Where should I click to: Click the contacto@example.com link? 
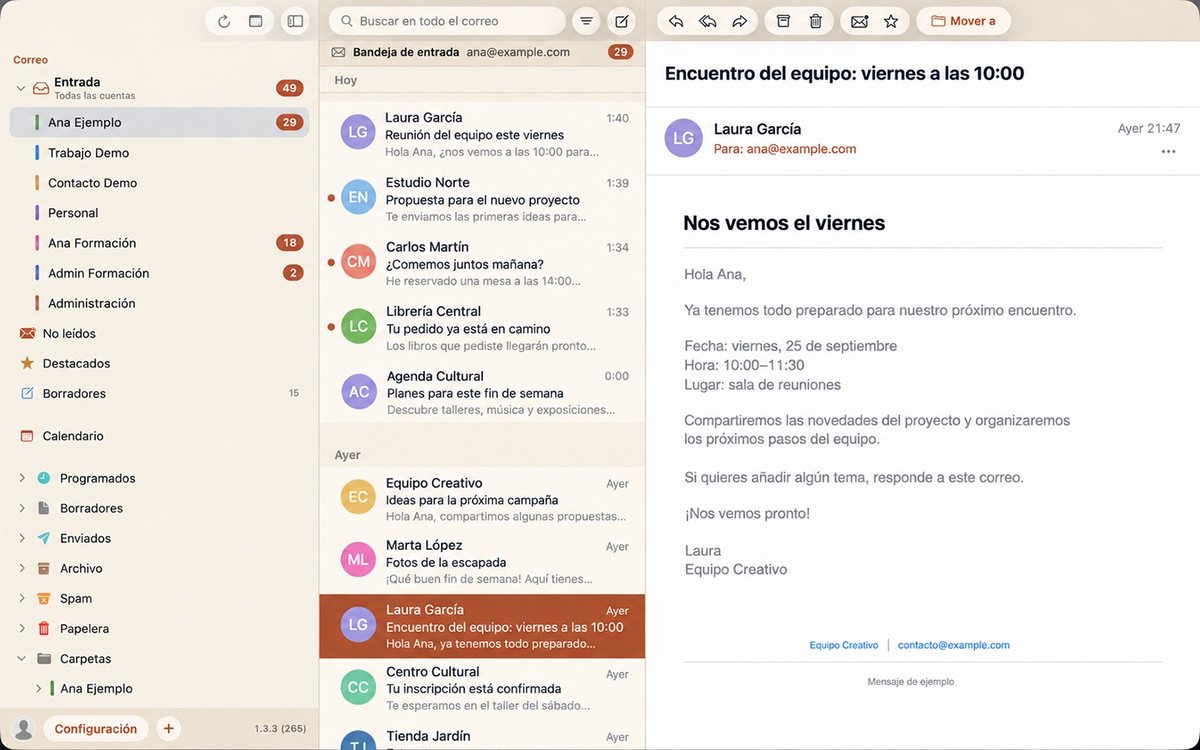coord(954,645)
